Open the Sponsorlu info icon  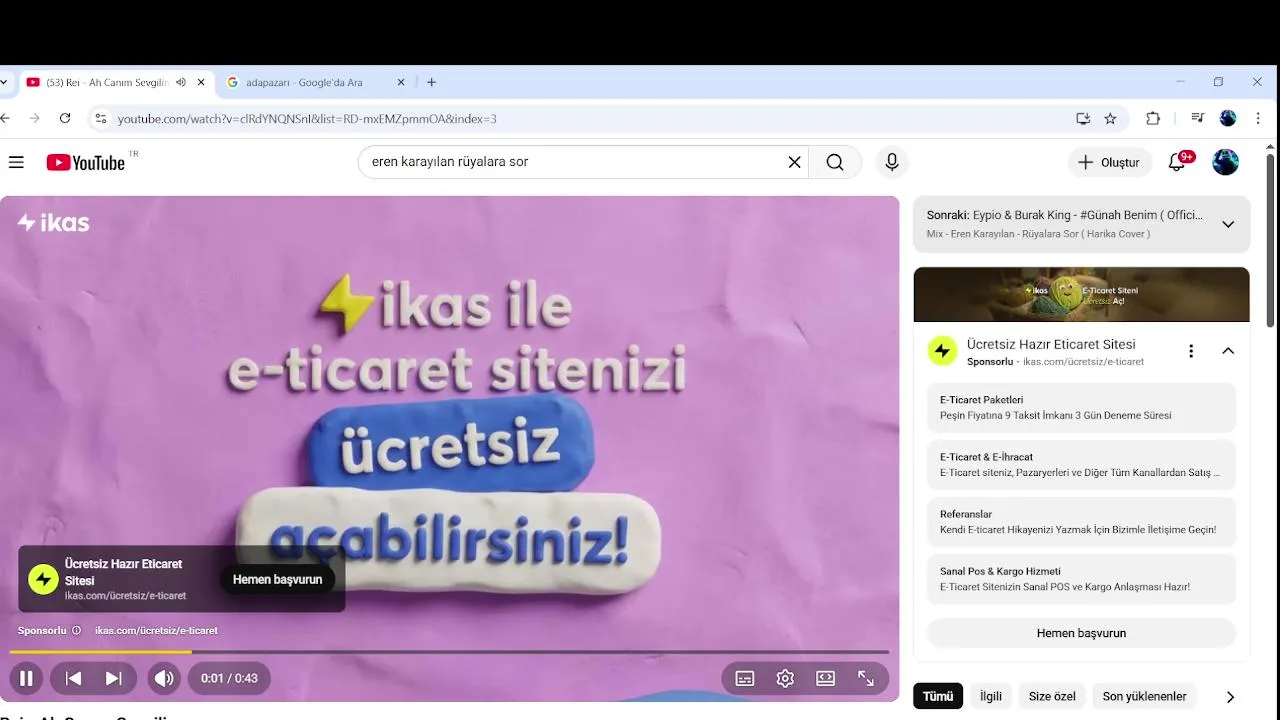point(76,630)
